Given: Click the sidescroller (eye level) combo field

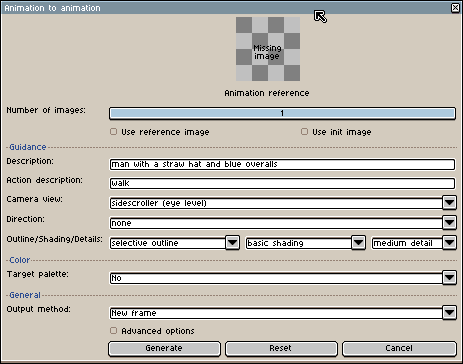Looking at the screenshot, I should 276,203.
